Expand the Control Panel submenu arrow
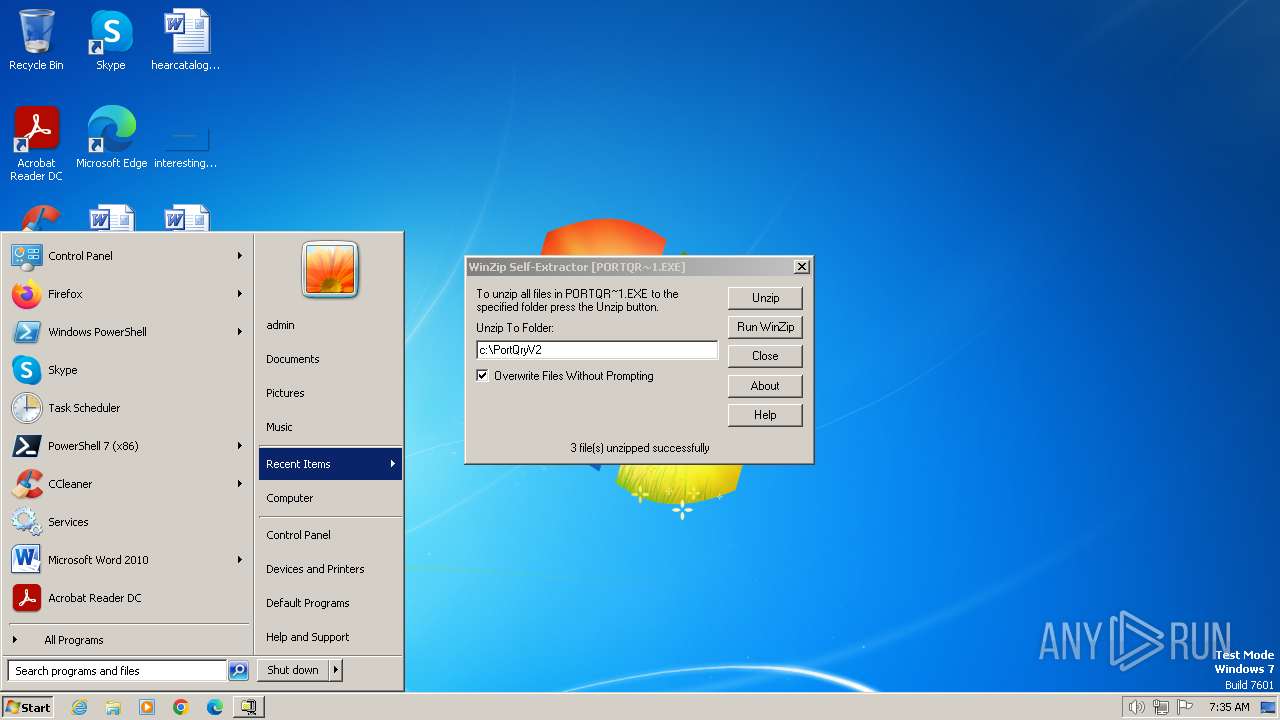This screenshot has width=1280, height=720. click(x=240, y=256)
